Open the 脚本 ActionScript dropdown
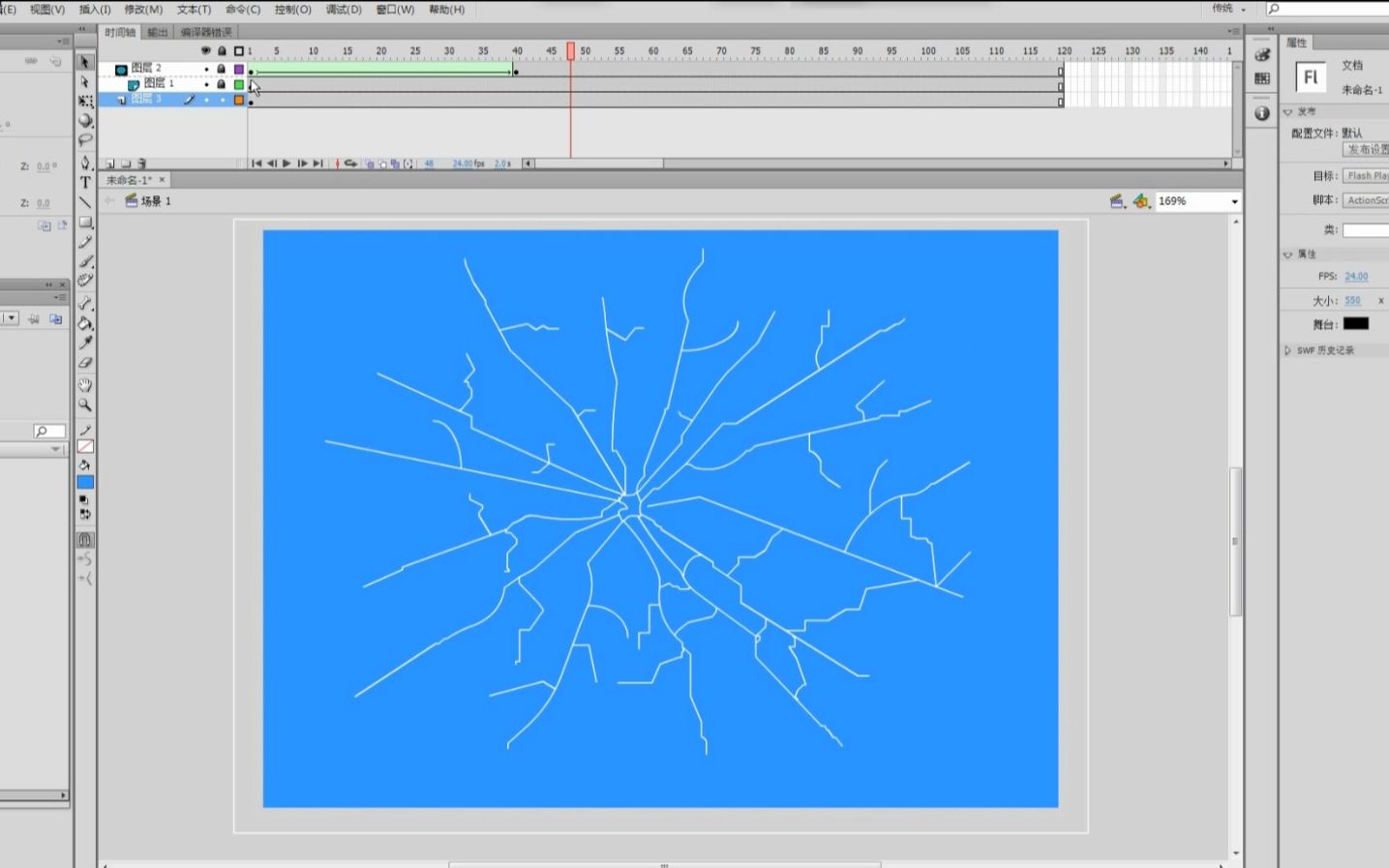The image size is (1389, 868). click(1366, 200)
